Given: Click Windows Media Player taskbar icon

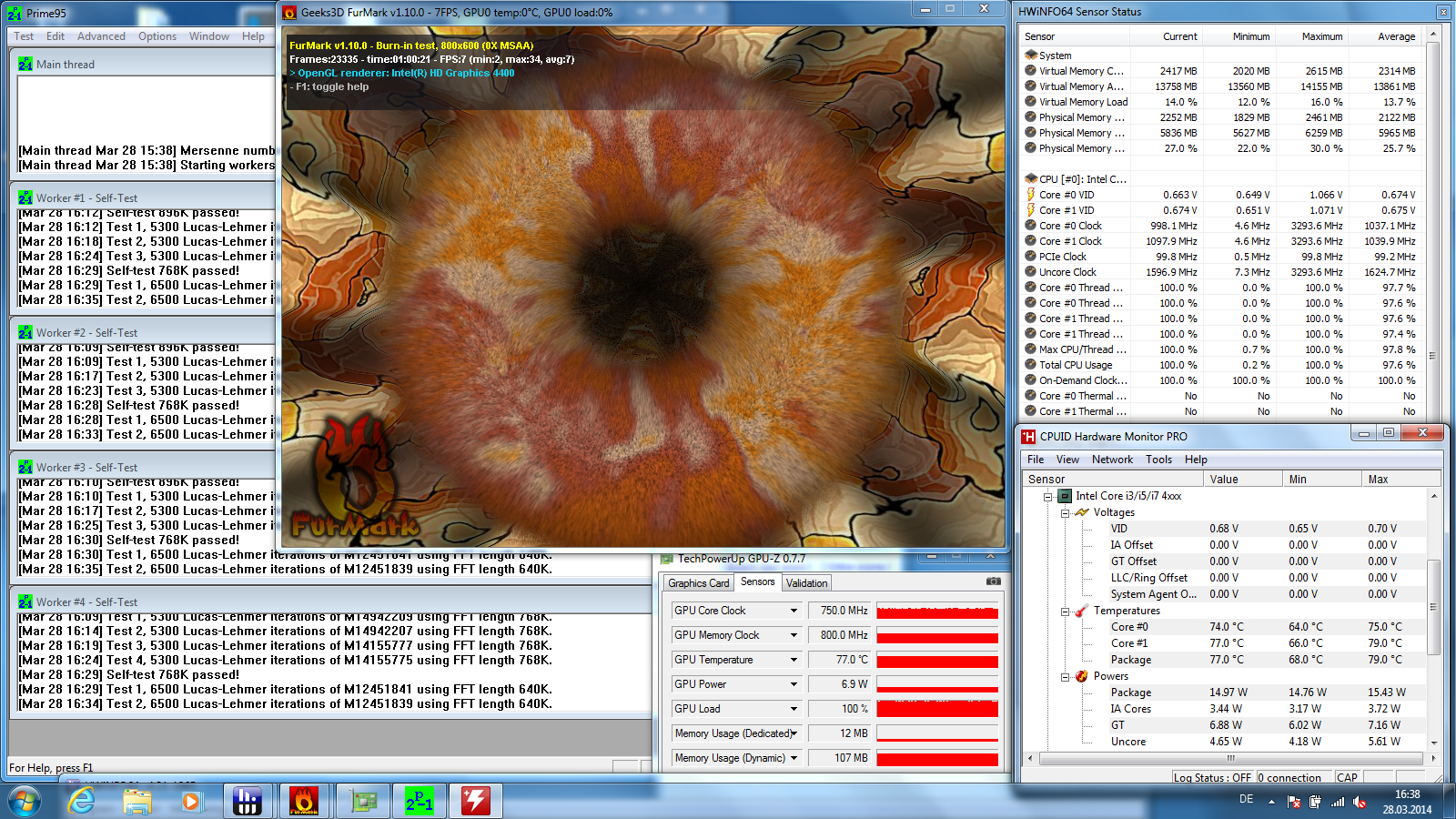Looking at the screenshot, I should click(191, 801).
